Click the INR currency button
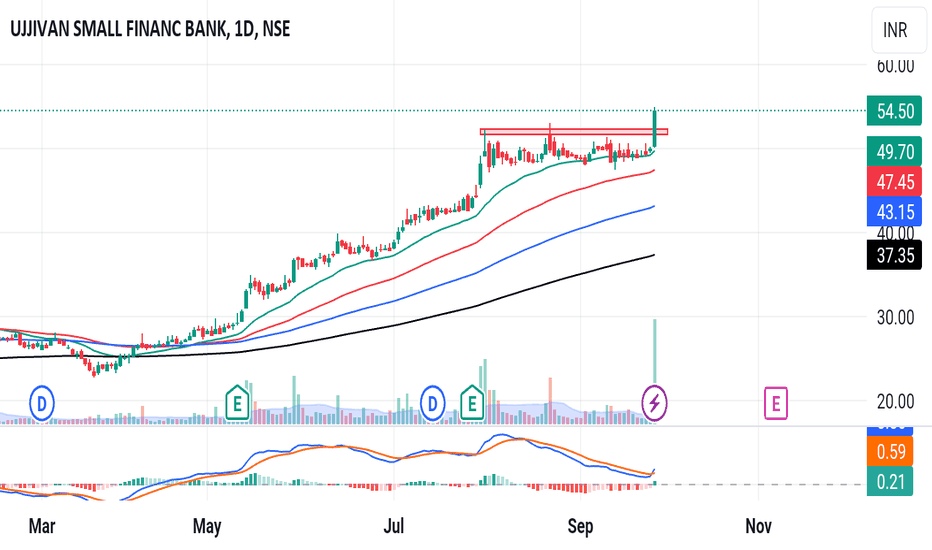Image resolution: width=932 pixels, height=550 pixels. pos(899,30)
